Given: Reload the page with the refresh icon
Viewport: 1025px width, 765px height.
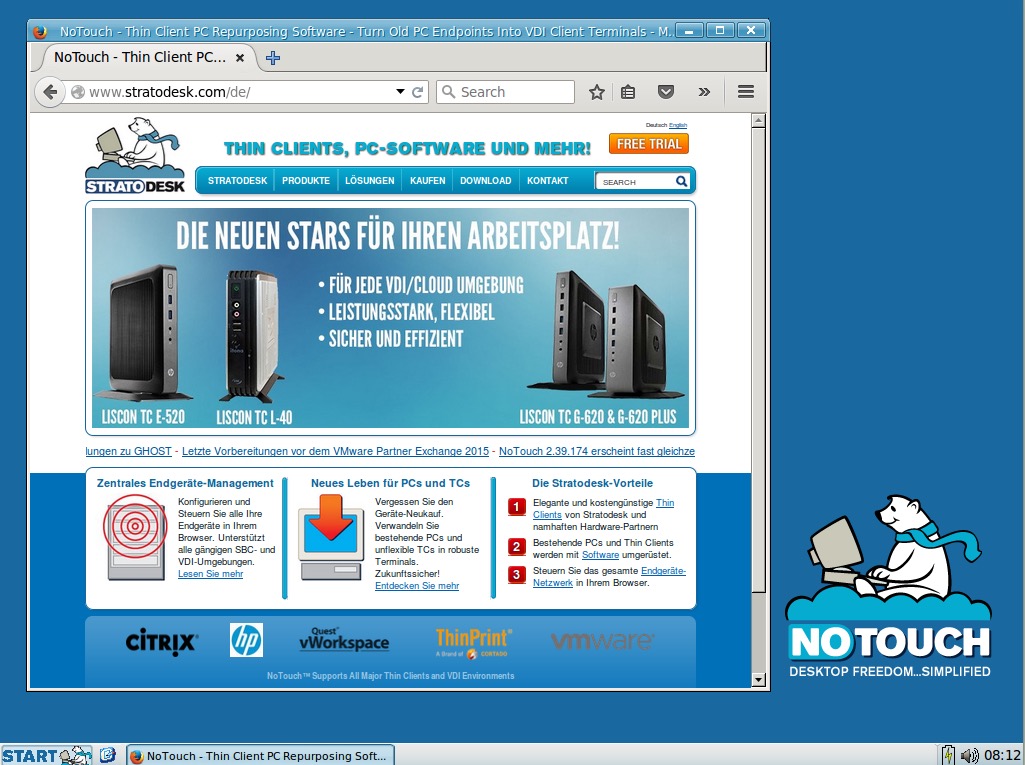Looking at the screenshot, I should coord(418,92).
